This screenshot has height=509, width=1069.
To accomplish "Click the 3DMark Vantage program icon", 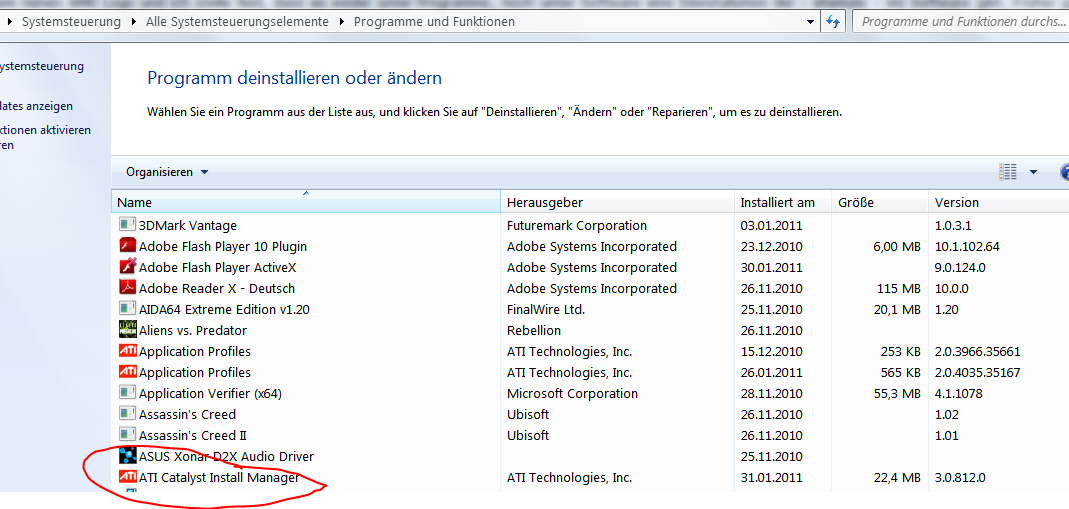I will point(127,224).
